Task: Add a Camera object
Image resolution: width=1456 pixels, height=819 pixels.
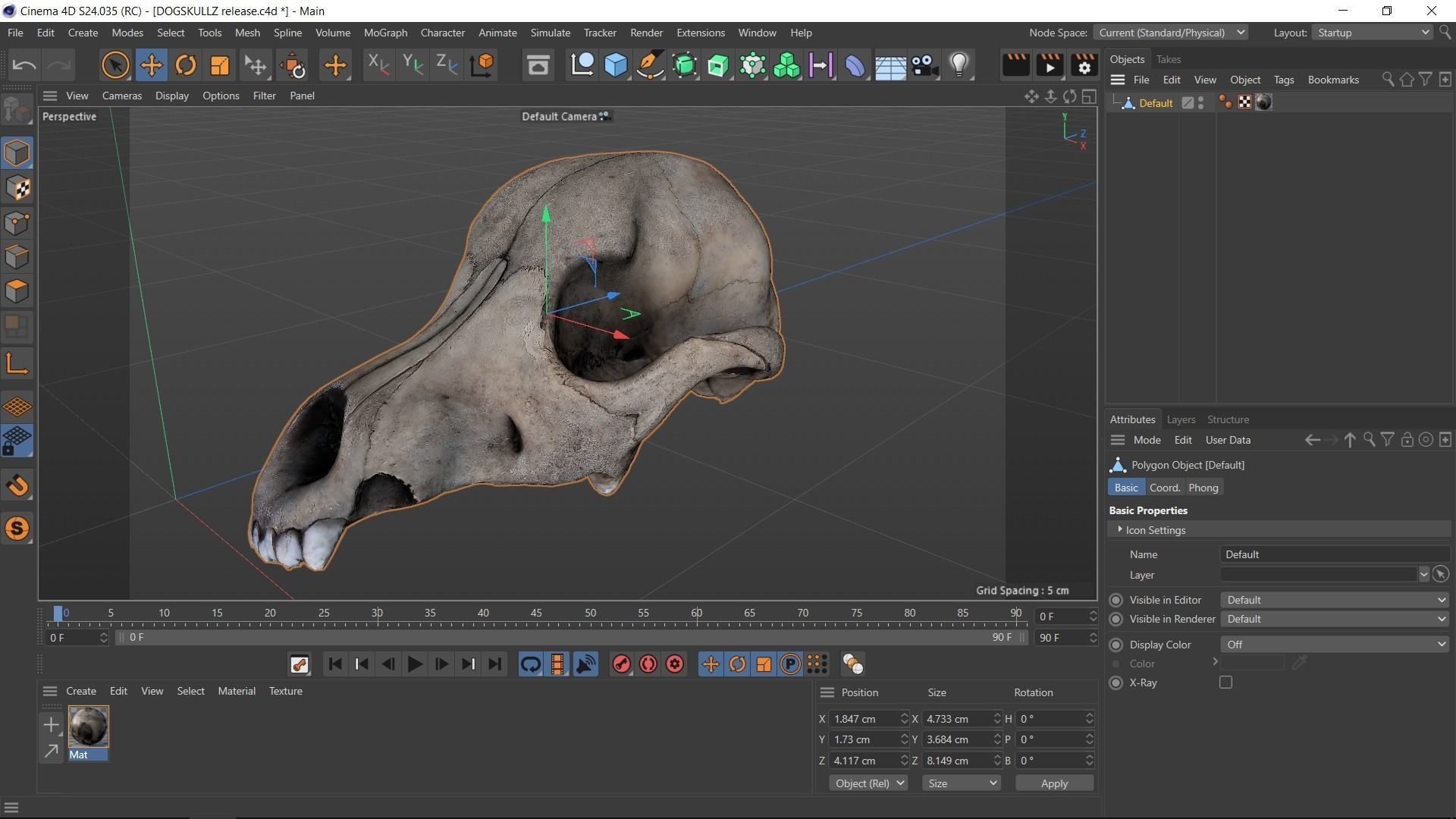Action: (924, 65)
